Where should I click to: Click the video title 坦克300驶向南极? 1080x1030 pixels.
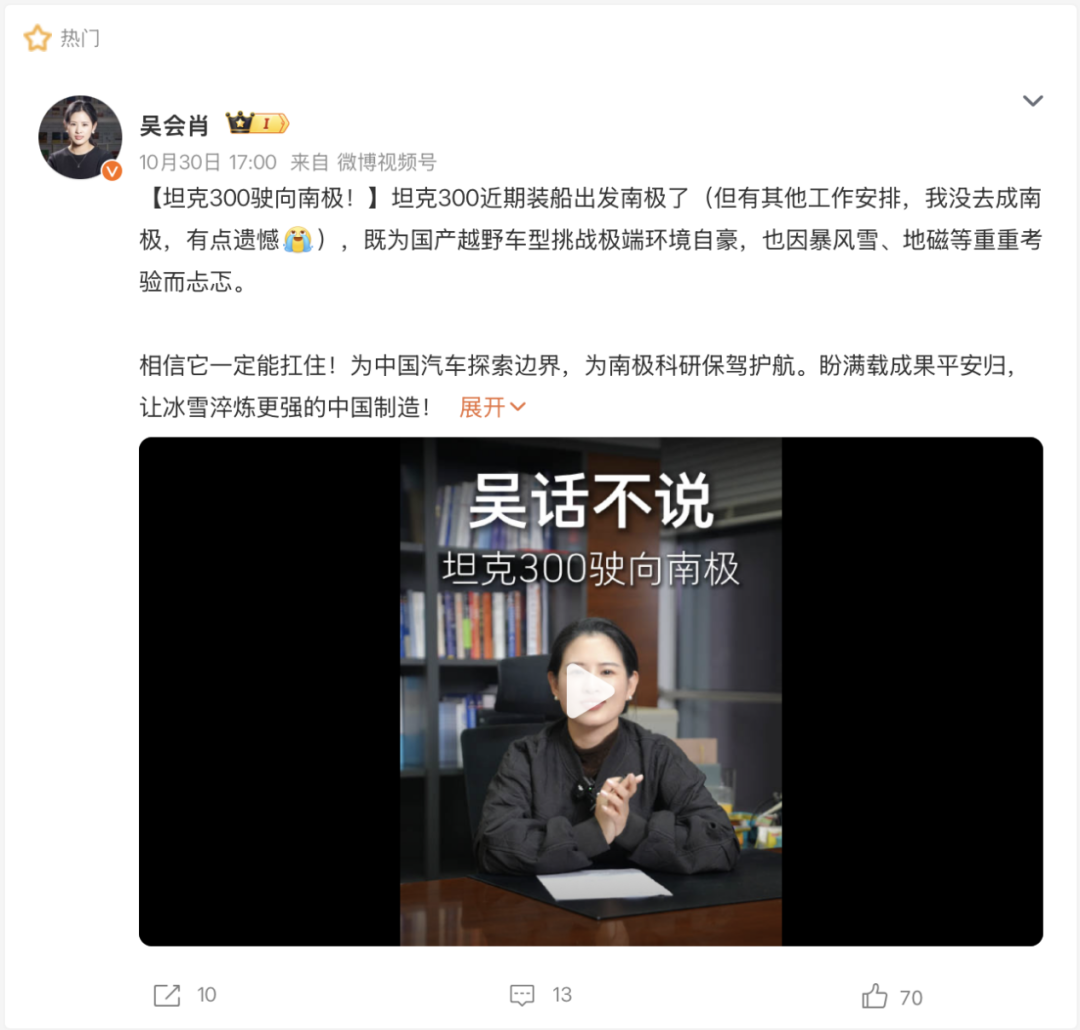tap(590, 569)
